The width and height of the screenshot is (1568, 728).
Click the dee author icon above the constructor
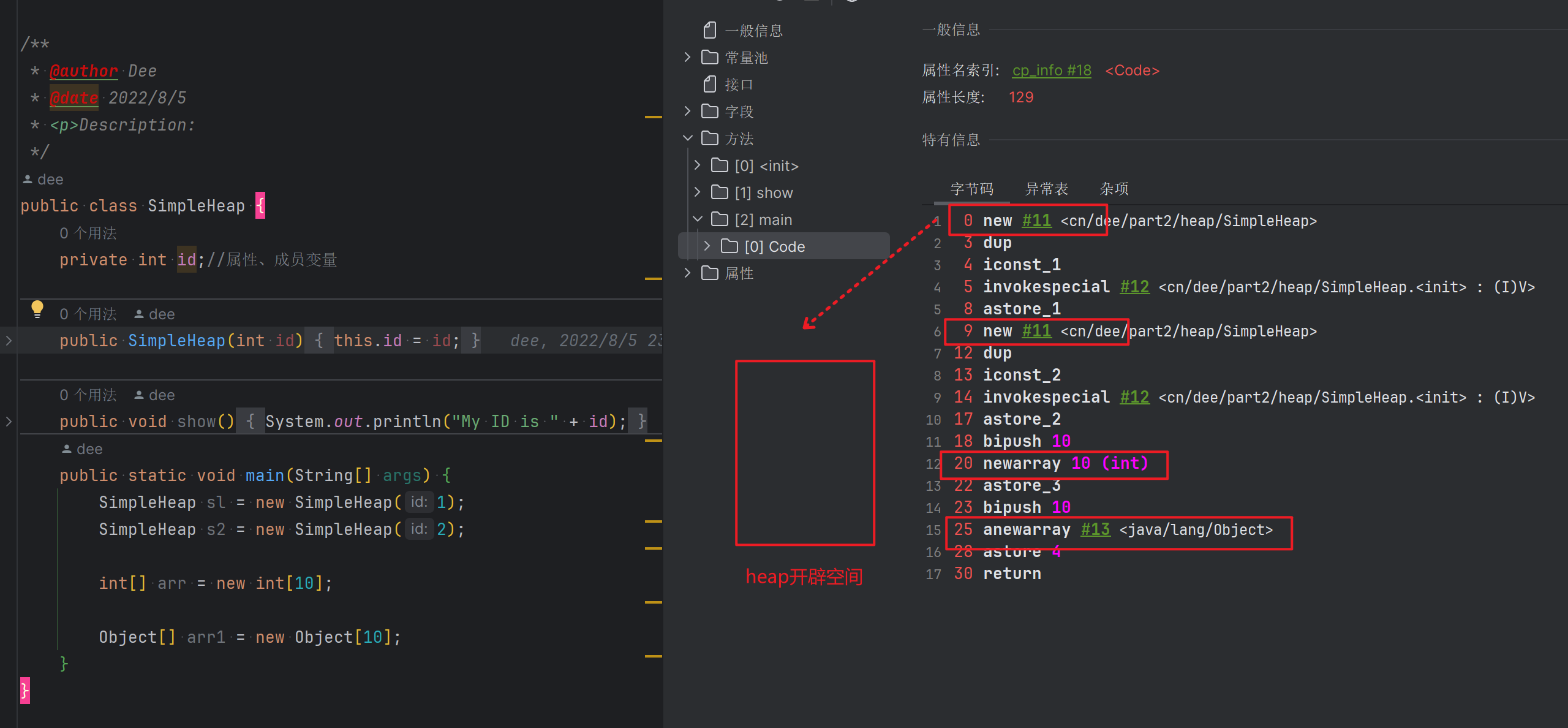(x=140, y=314)
